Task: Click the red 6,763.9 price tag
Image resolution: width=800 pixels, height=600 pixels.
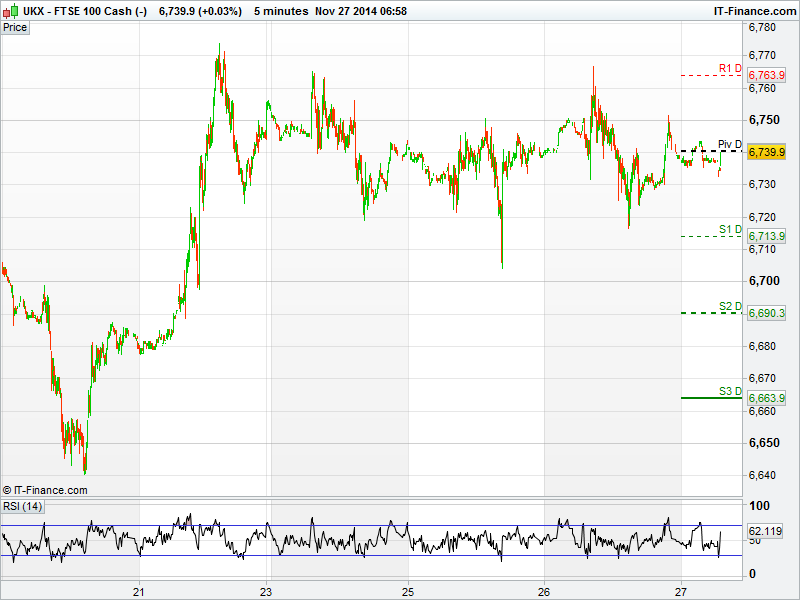Action: click(x=766, y=76)
